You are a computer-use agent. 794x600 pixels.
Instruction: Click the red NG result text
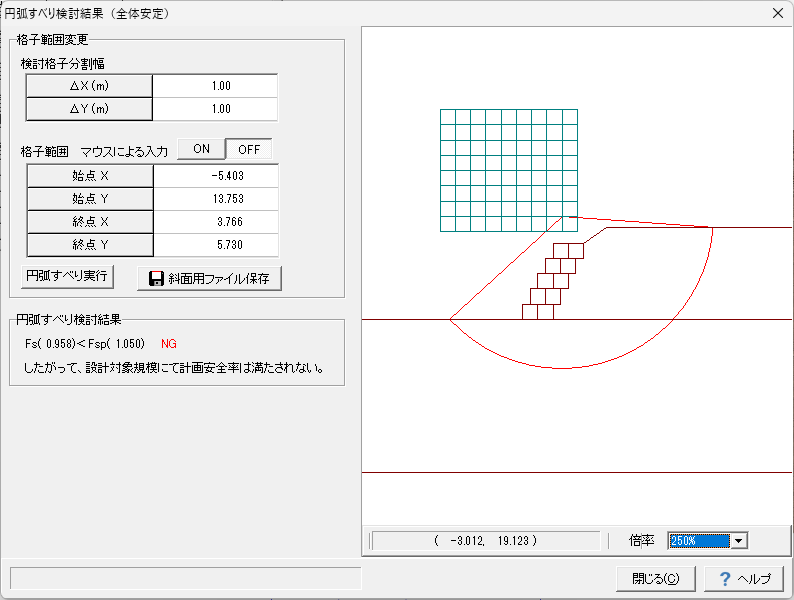click(169, 343)
